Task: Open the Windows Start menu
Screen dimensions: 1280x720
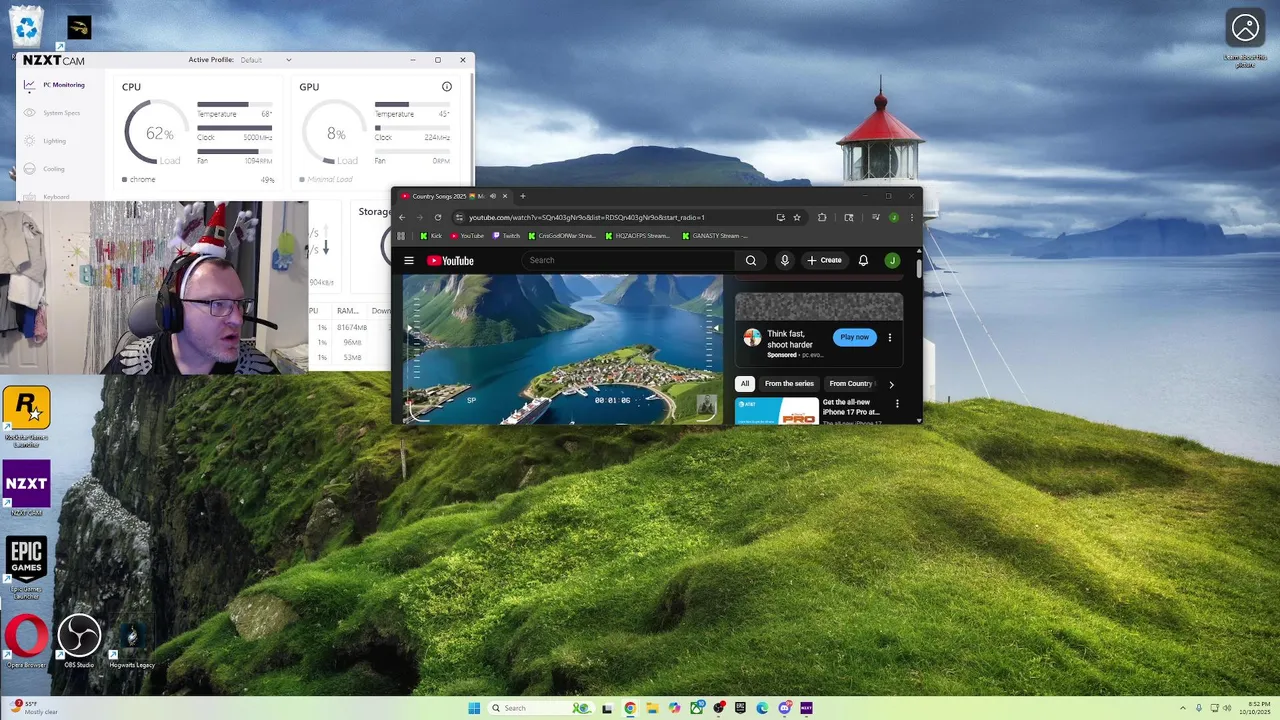Action: tap(474, 708)
